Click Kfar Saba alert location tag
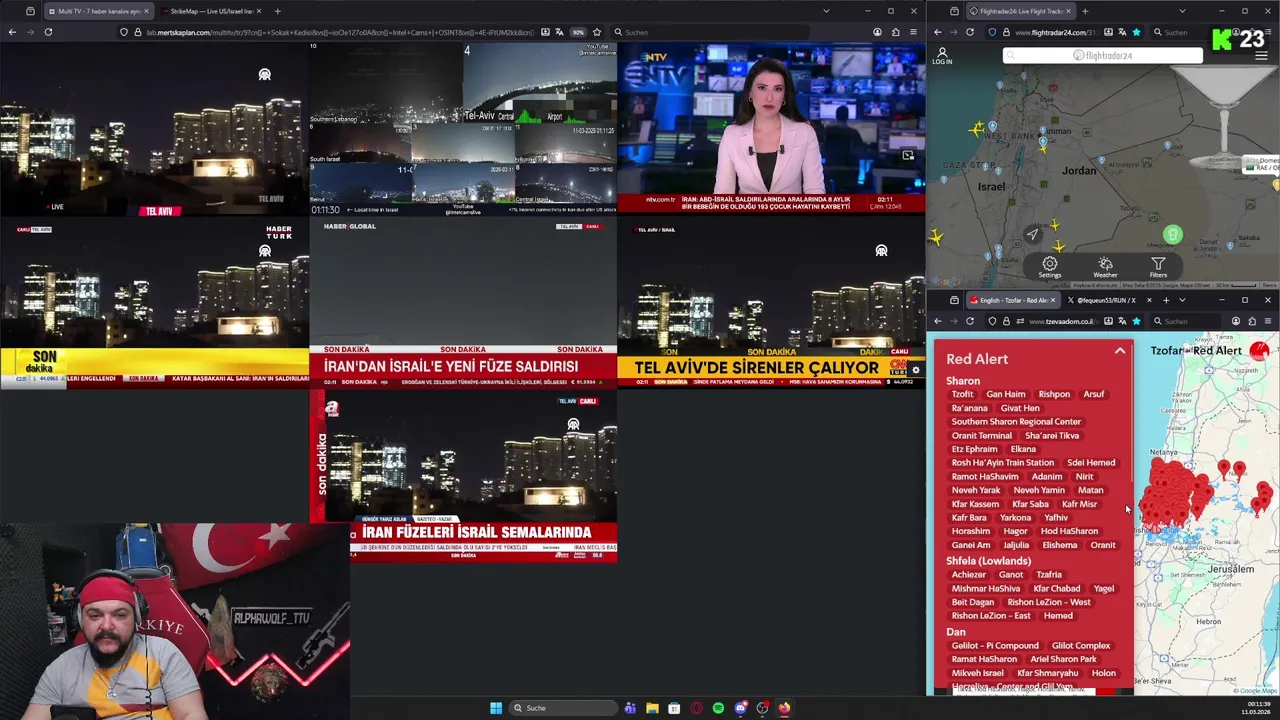 [1030, 504]
